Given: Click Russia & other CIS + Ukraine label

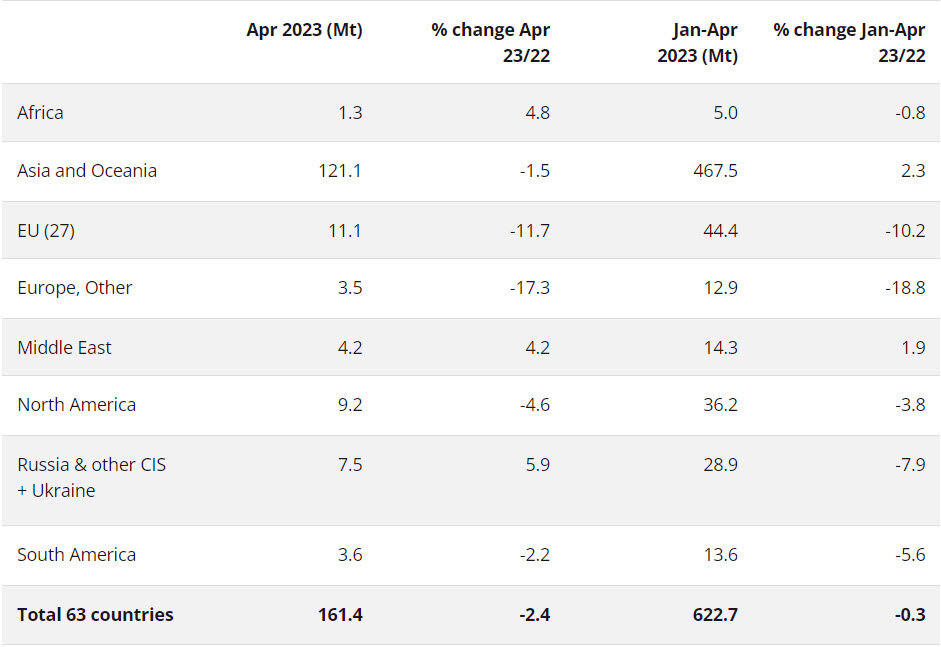Looking at the screenshot, I should pos(91,478).
